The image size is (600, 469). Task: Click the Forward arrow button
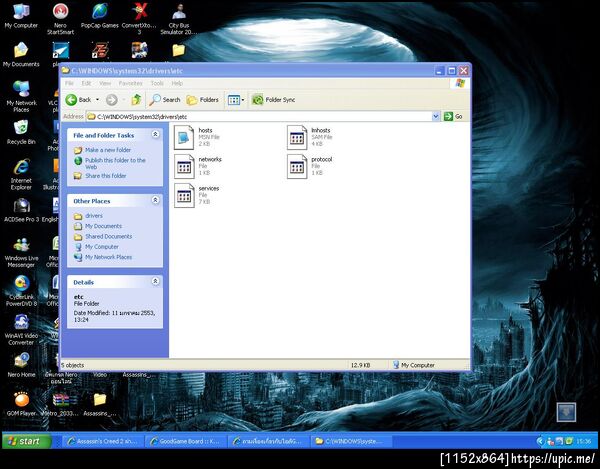pos(112,100)
